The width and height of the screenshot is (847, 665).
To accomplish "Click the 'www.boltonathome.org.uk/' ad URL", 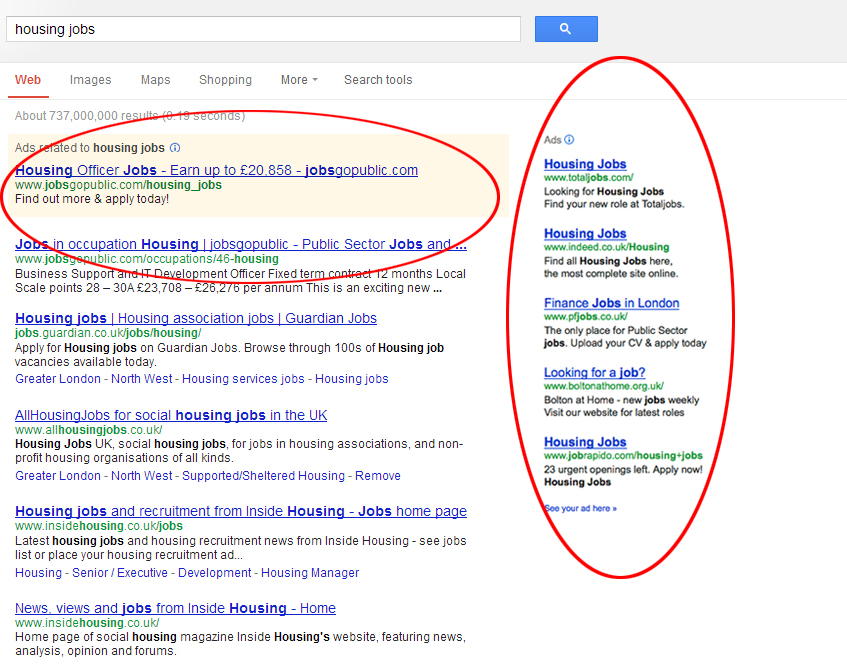I will [604, 386].
